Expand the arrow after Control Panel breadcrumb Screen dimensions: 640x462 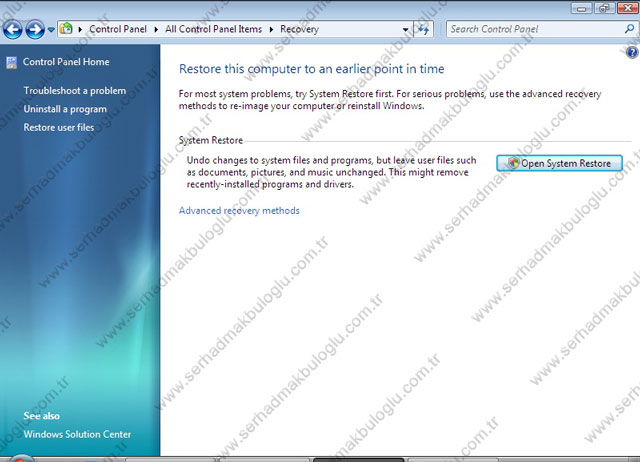(156, 29)
